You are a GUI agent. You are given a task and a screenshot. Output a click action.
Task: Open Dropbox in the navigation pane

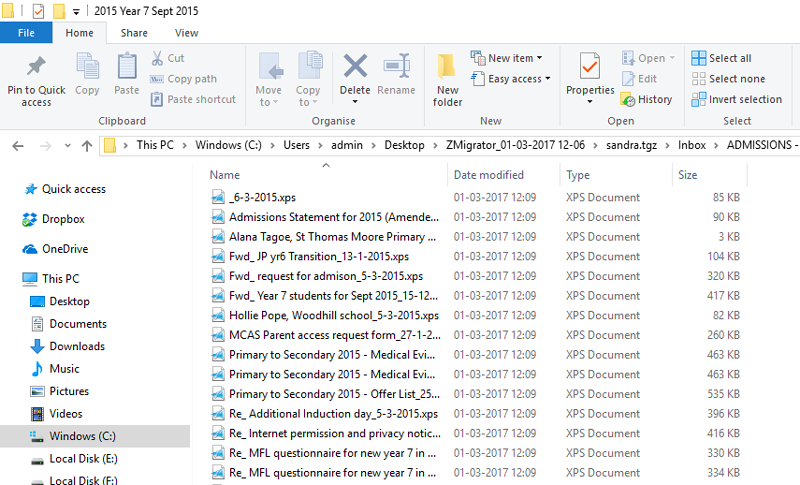pos(62,219)
